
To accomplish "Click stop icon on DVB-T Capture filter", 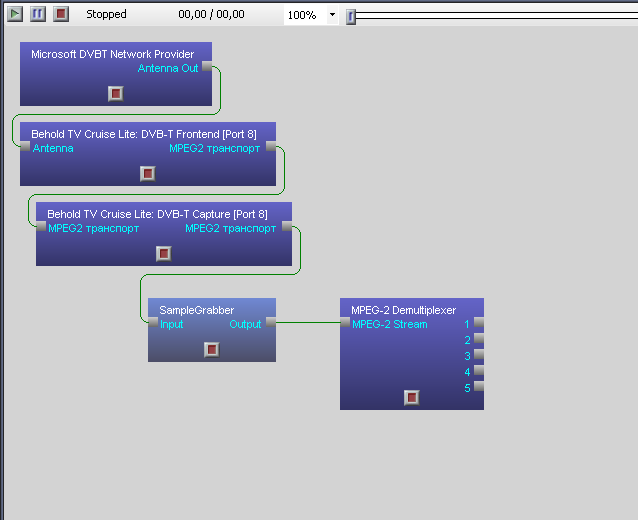I will [x=164, y=253].
